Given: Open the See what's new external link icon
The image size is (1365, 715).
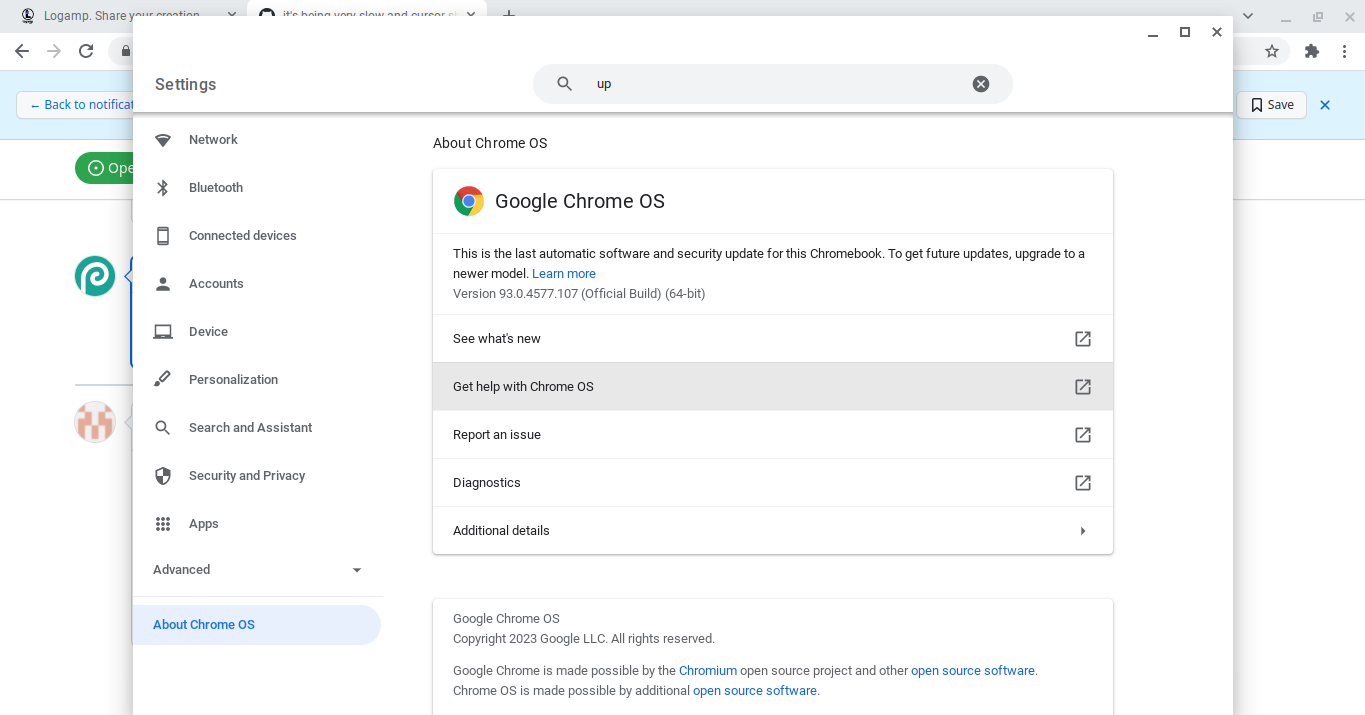Looking at the screenshot, I should click(1083, 339).
